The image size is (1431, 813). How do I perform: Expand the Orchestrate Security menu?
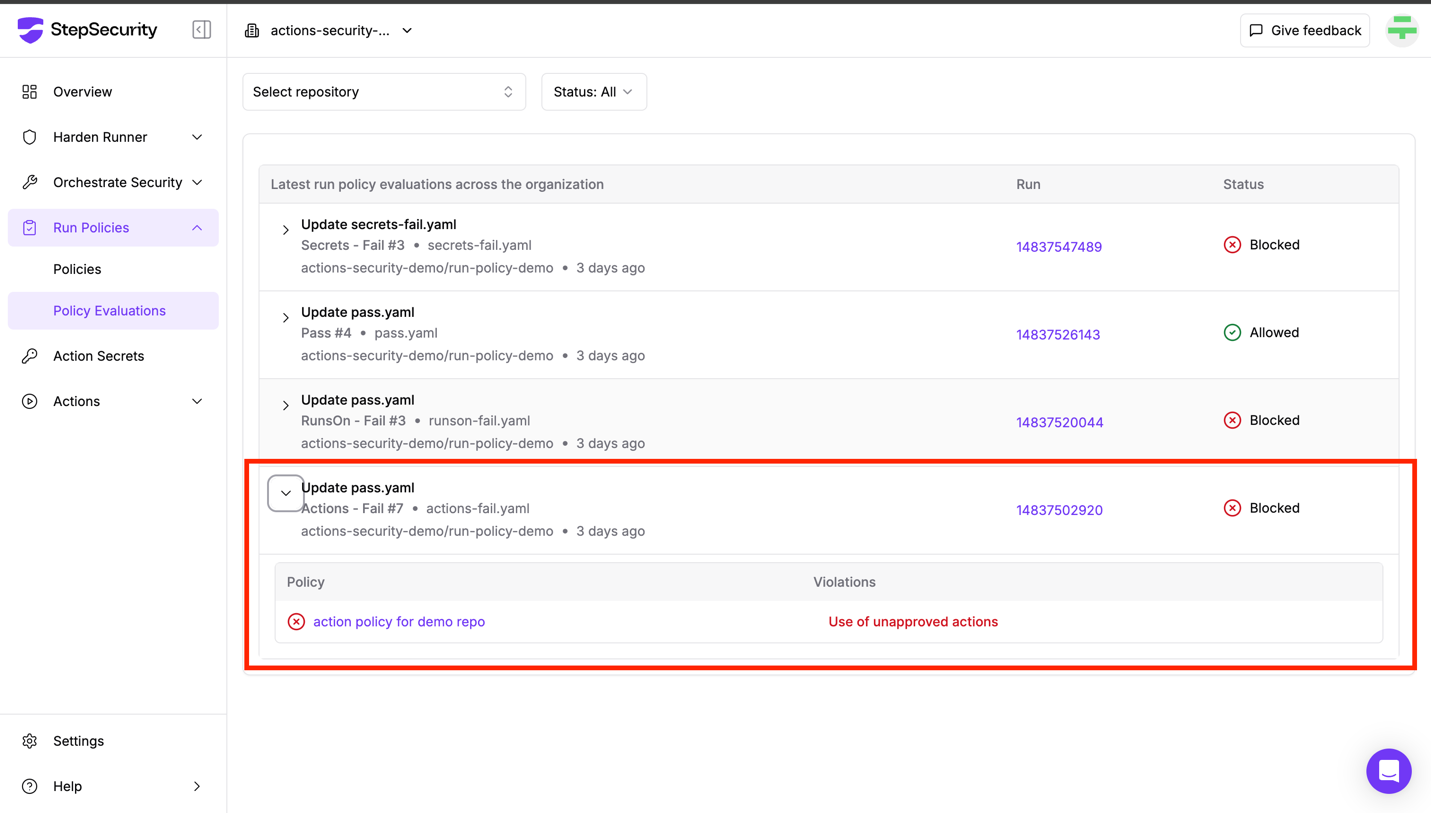click(113, 182)
